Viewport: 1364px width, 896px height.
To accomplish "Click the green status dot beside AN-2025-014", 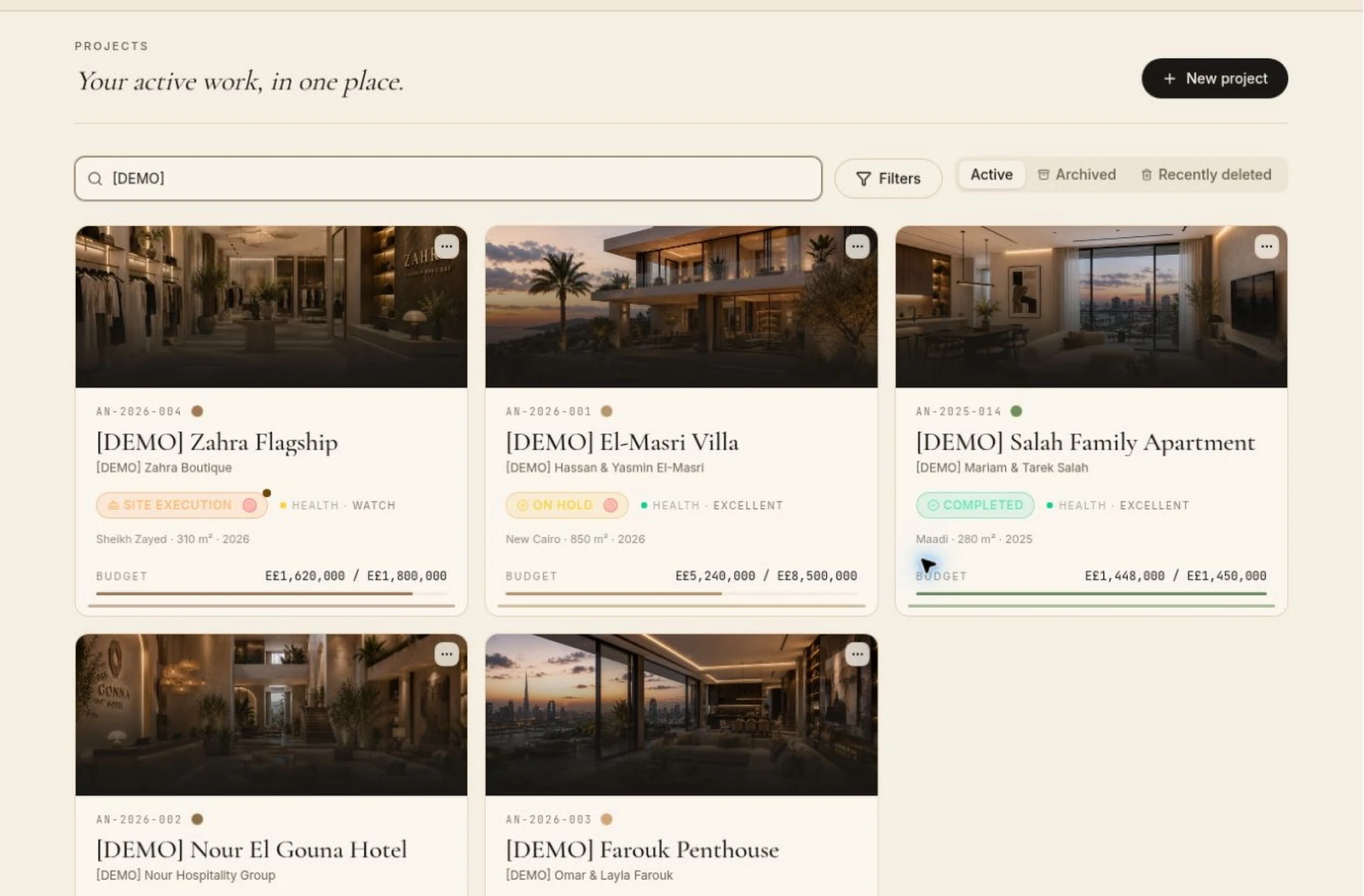I will [x=1016, y=411].
